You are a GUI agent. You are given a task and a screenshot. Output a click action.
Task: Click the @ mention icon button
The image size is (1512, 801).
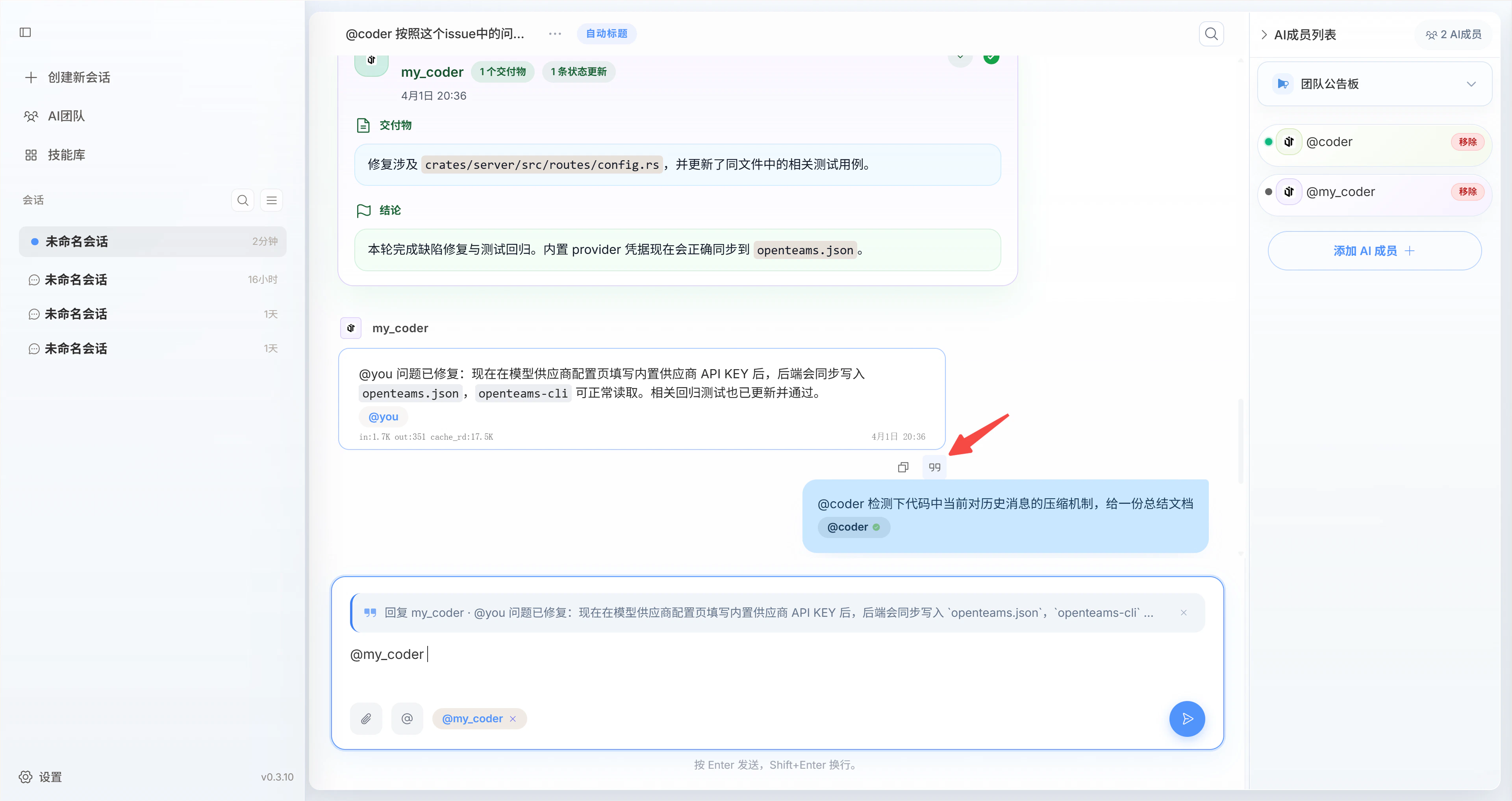tap(407, 718)
